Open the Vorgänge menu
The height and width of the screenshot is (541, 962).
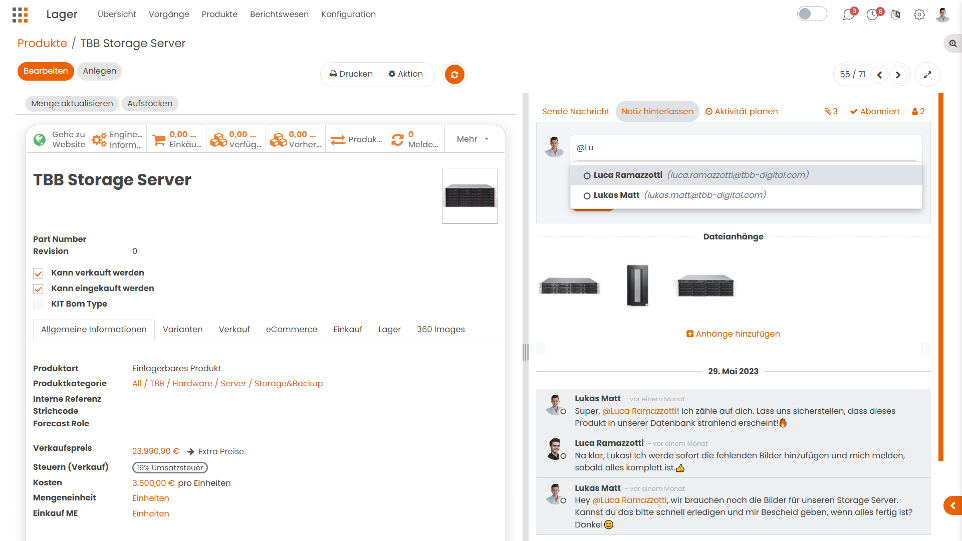click(x=169, y=14)
